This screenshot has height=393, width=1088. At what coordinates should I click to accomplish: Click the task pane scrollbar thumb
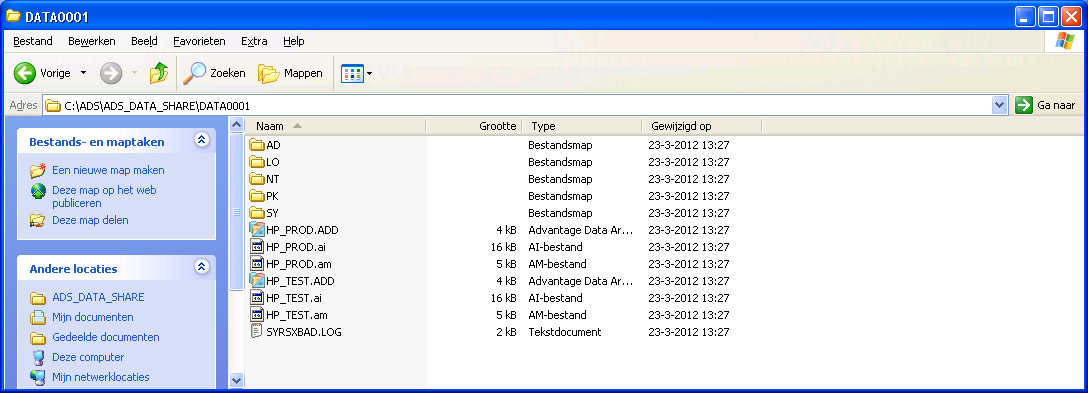point(236,211)
